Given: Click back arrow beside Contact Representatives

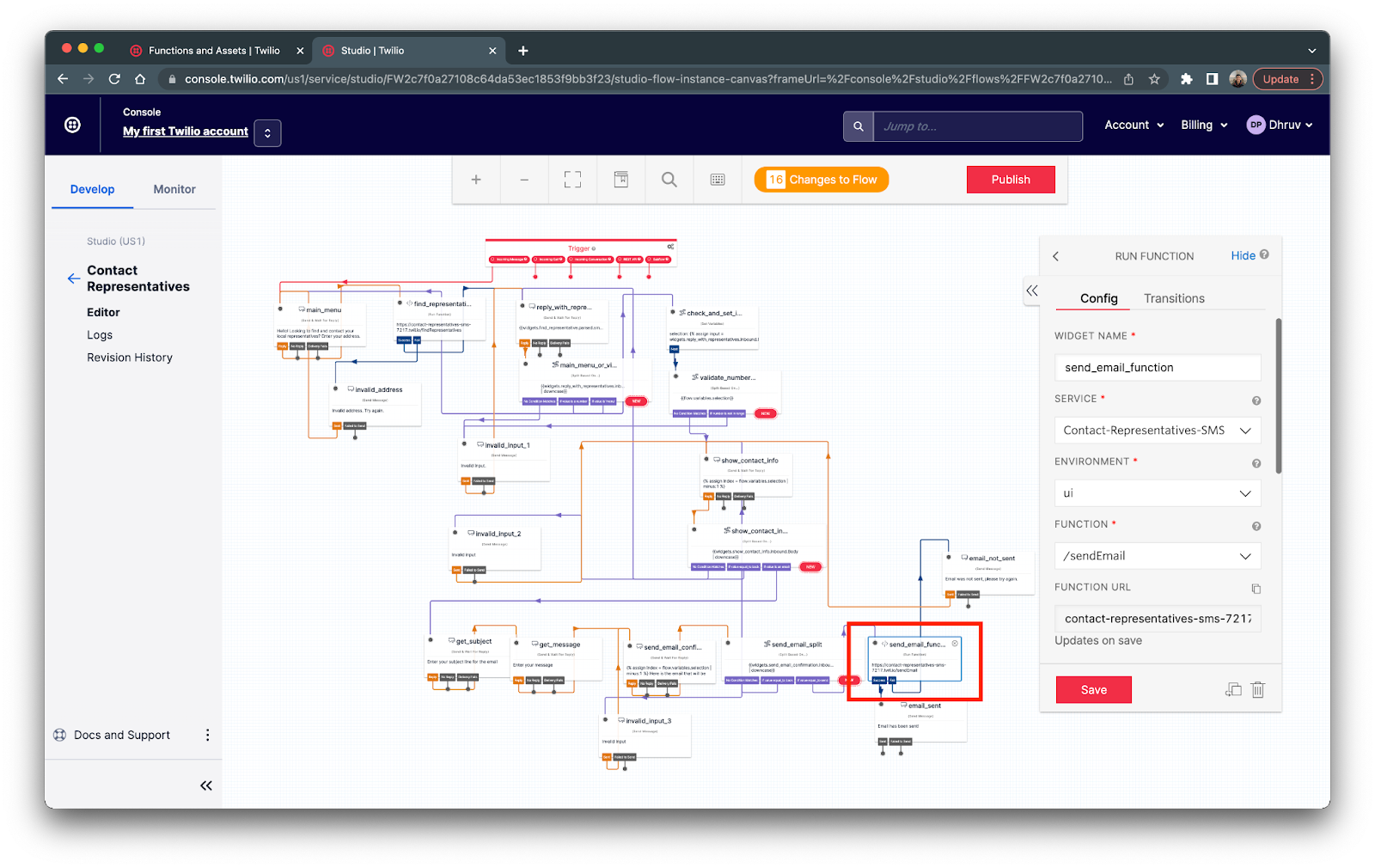Looking at the screenshot, I should 74,278.
